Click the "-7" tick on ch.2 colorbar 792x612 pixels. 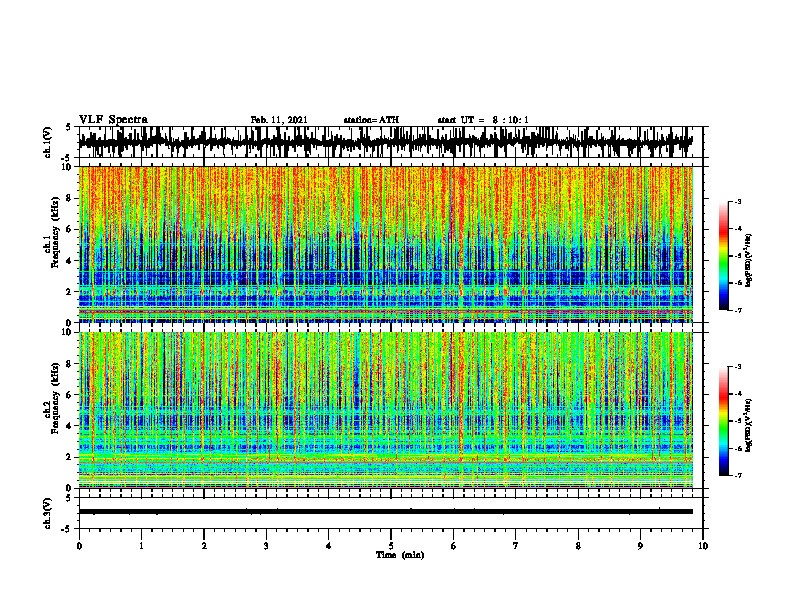click(x=738, y=475)
